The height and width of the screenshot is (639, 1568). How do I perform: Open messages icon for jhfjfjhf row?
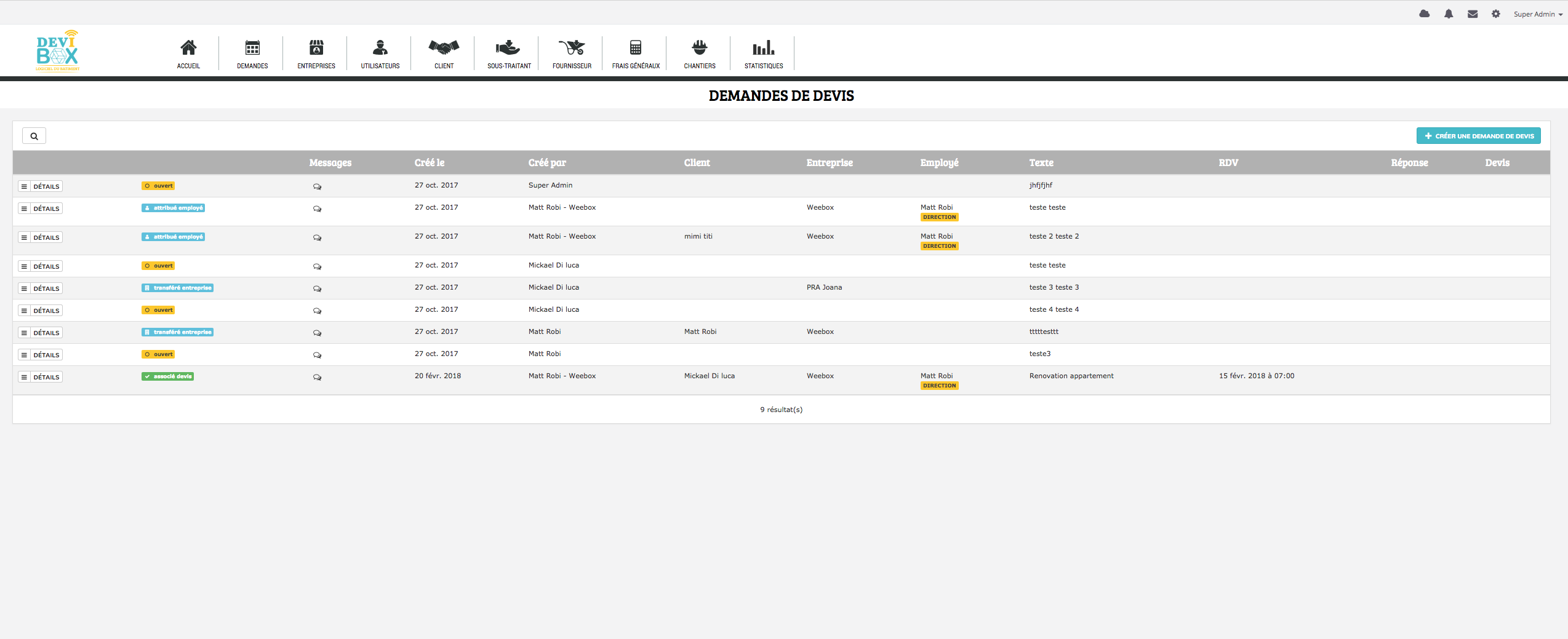point(317,186)
